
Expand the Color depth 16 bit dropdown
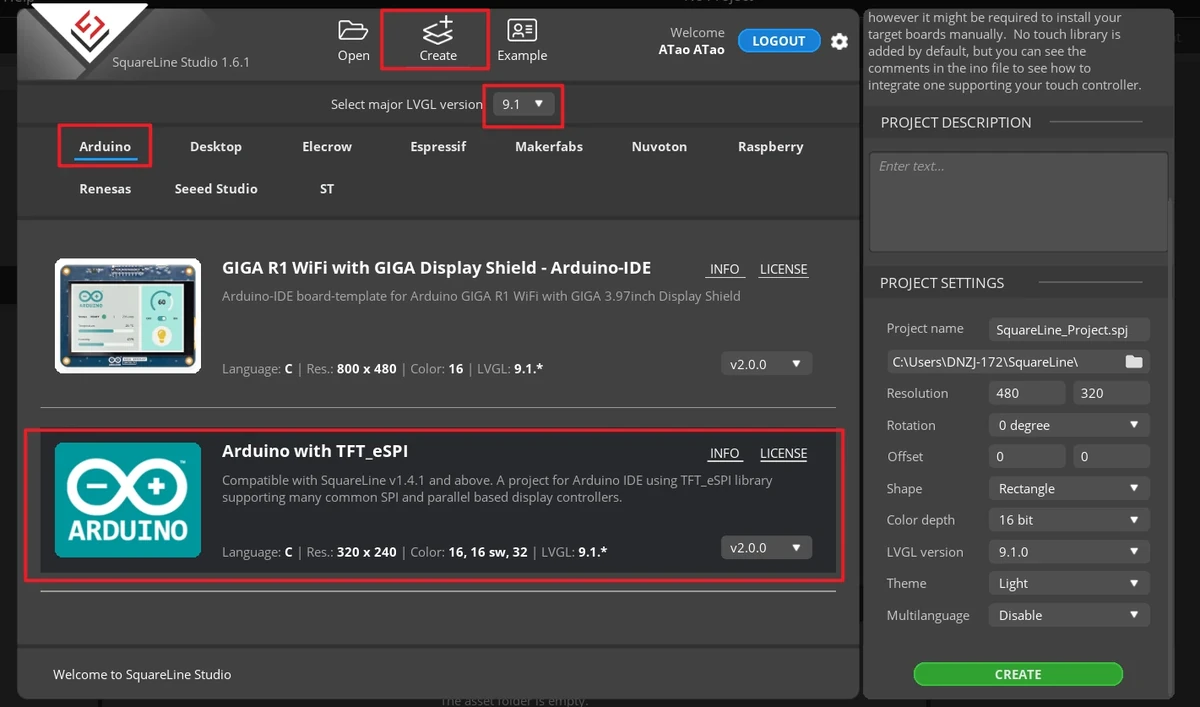1068,520
